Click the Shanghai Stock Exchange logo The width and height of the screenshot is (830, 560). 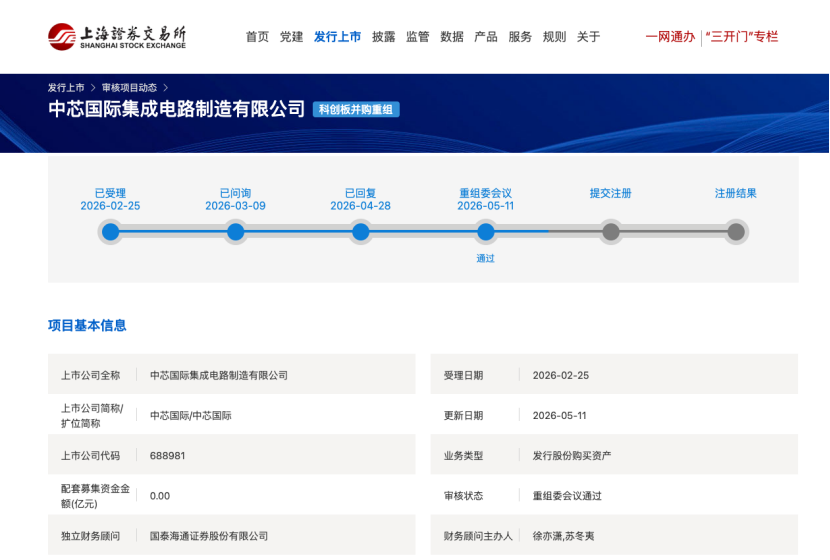tap(117, 37)
